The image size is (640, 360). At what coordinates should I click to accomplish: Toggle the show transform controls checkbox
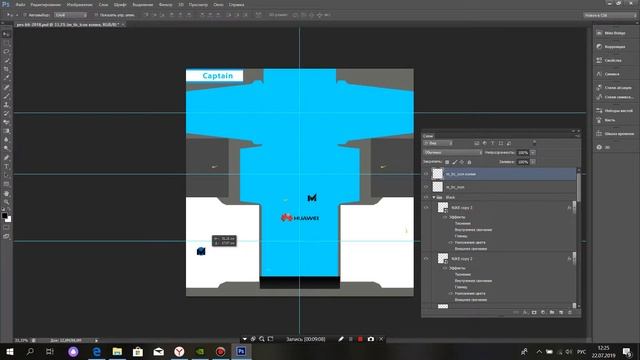[96, 15]
